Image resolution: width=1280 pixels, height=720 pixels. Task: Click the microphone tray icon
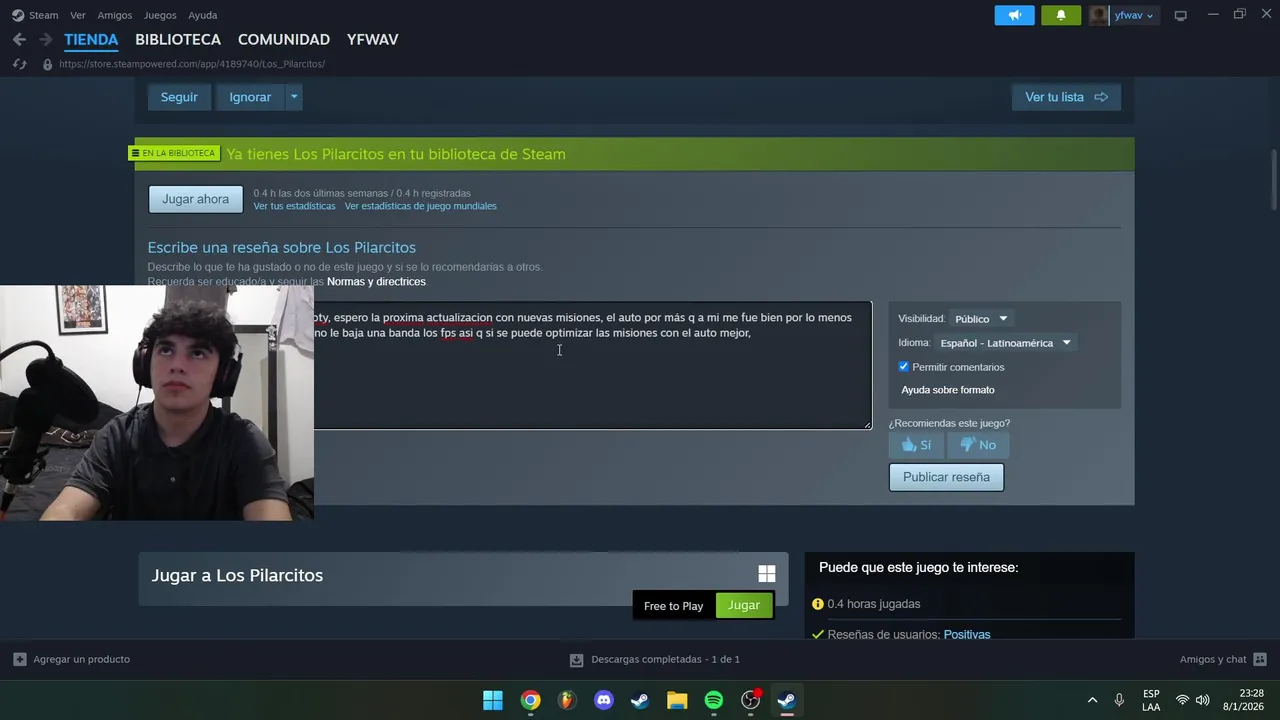coord(1119,700)
